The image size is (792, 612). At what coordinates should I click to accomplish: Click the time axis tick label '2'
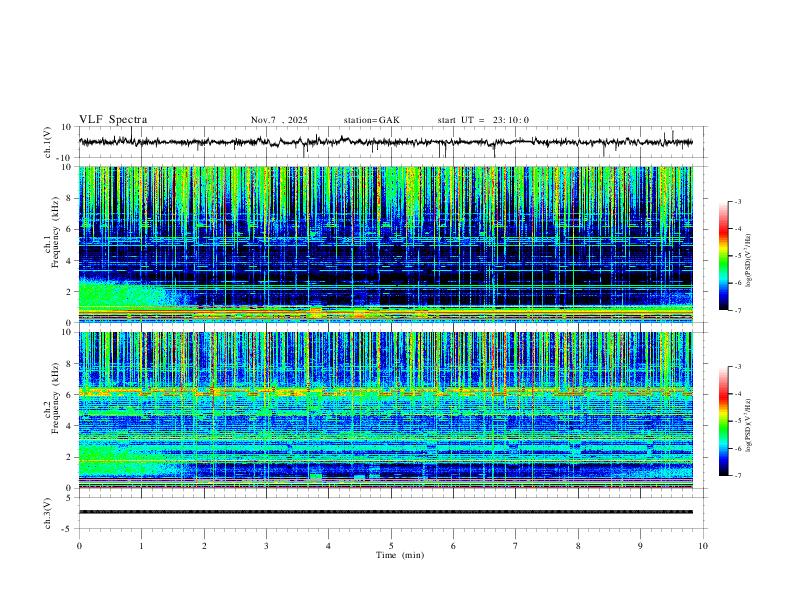(x=204, y=546)
